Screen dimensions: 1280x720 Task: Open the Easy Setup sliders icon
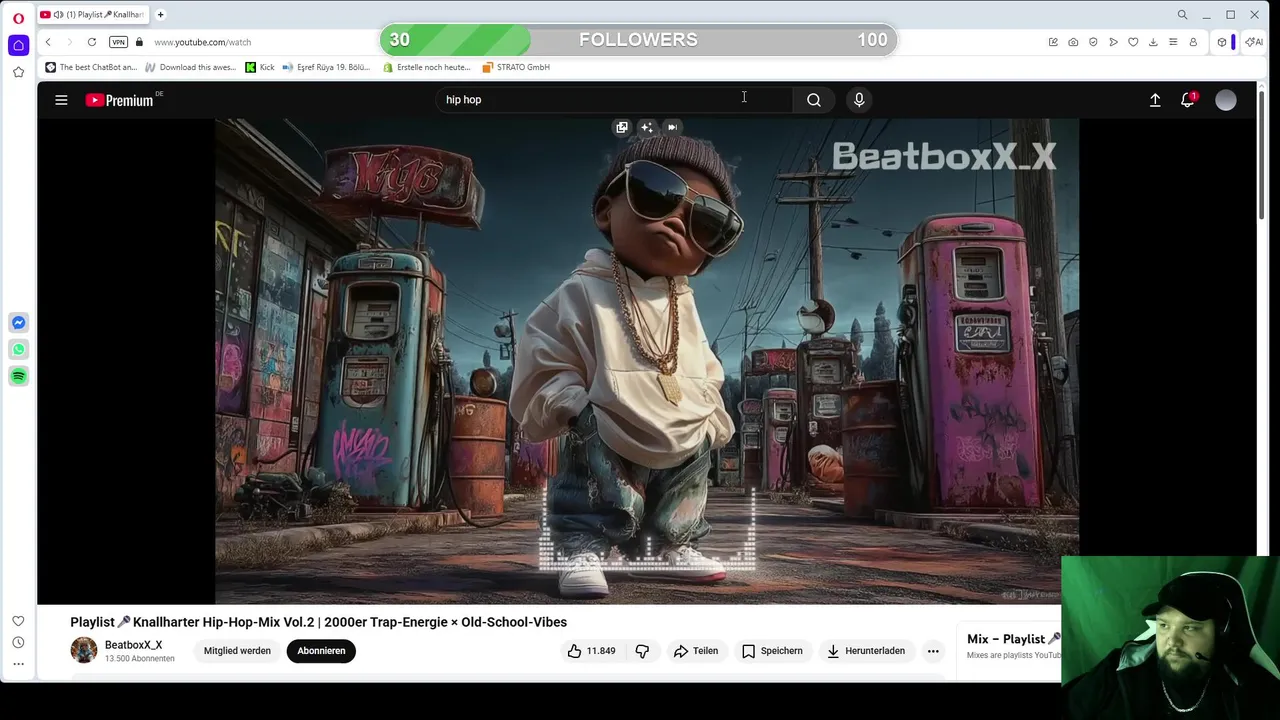(x=1173, y=42)
